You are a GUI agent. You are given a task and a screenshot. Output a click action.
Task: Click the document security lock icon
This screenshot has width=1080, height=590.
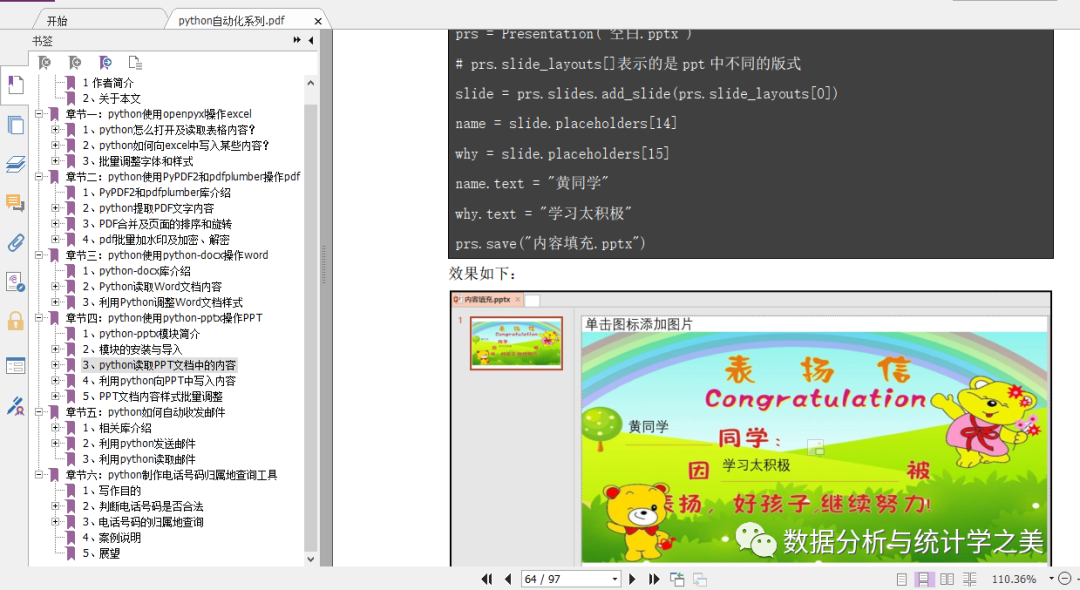click(15, 323)
